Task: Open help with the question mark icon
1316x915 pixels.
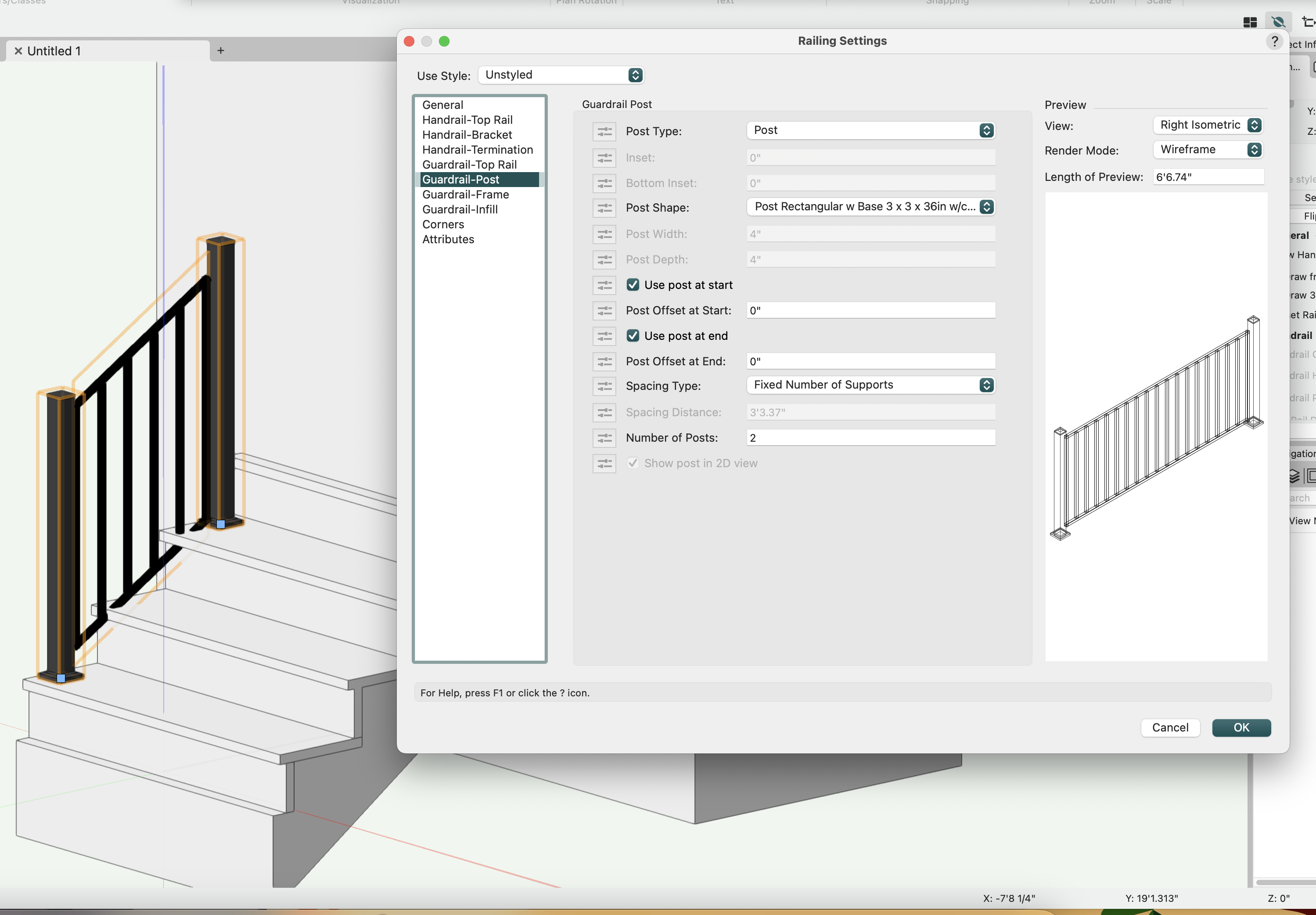Action: (1274, 41)
